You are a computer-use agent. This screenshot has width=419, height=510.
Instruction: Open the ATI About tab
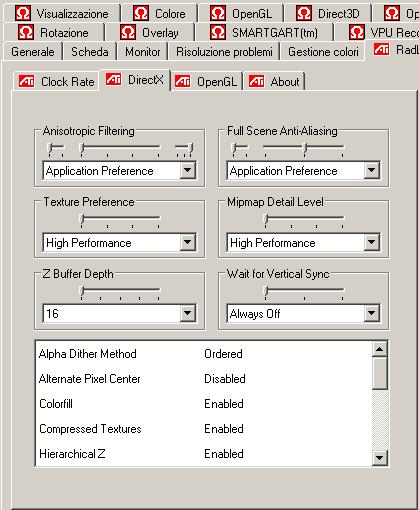(x=274, y=81)
